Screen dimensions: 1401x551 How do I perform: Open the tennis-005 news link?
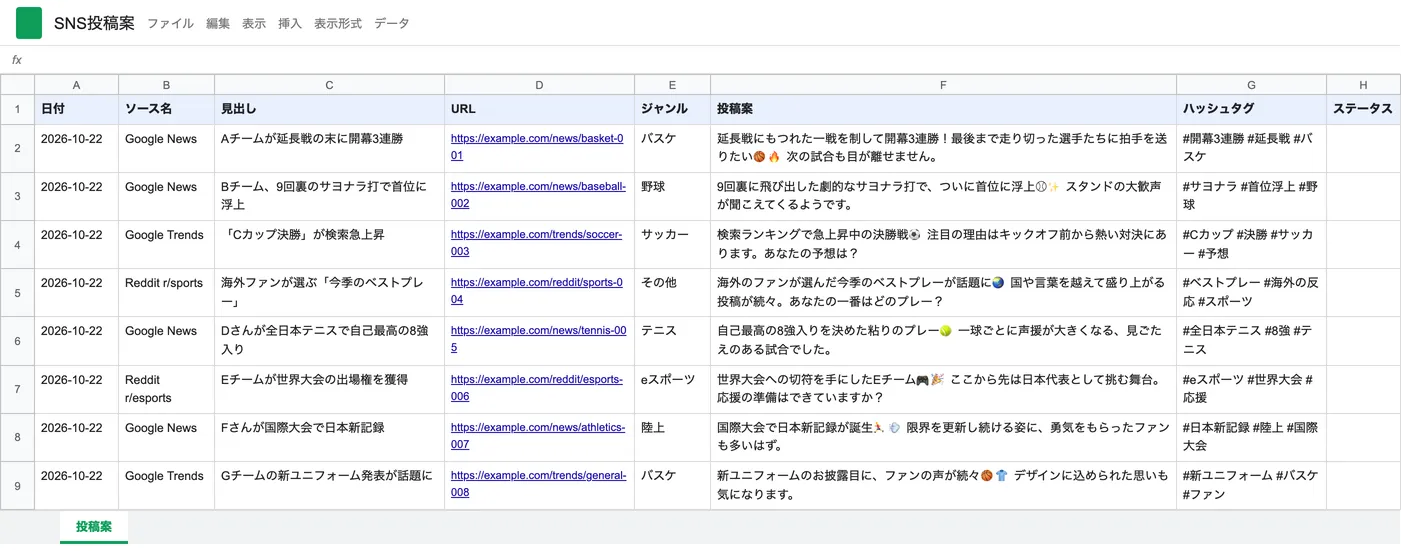538,340
